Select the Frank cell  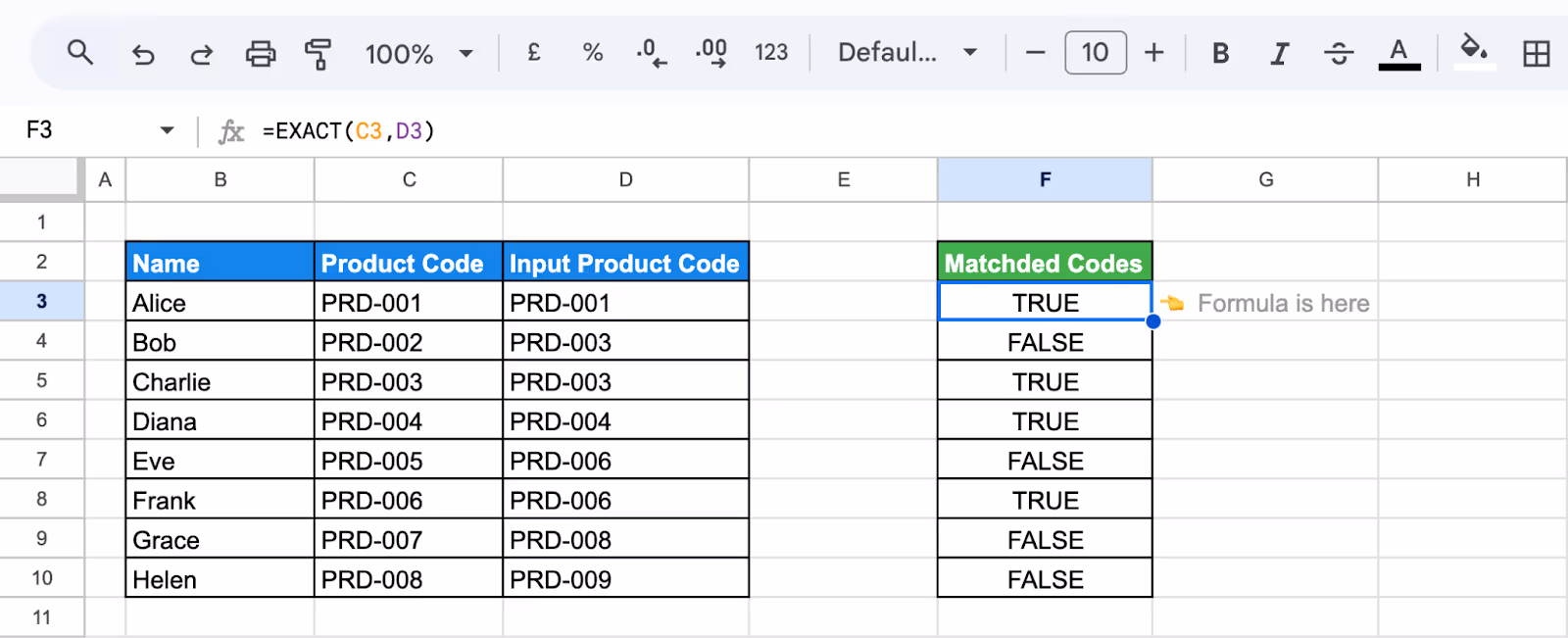(220, 500)
